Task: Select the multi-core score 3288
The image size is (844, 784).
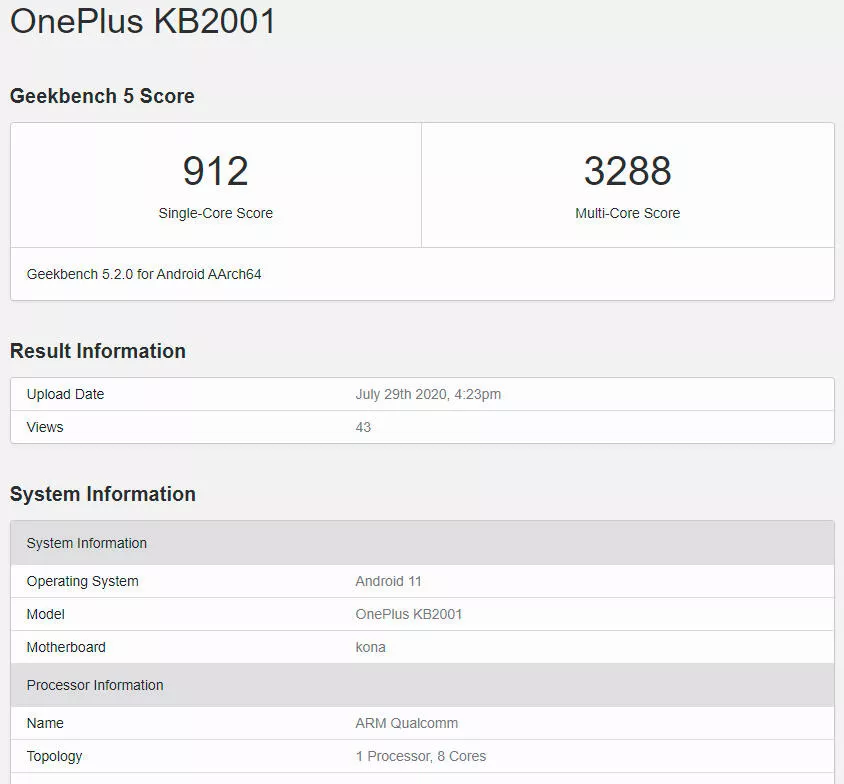Action: click(x=628, y=171)
